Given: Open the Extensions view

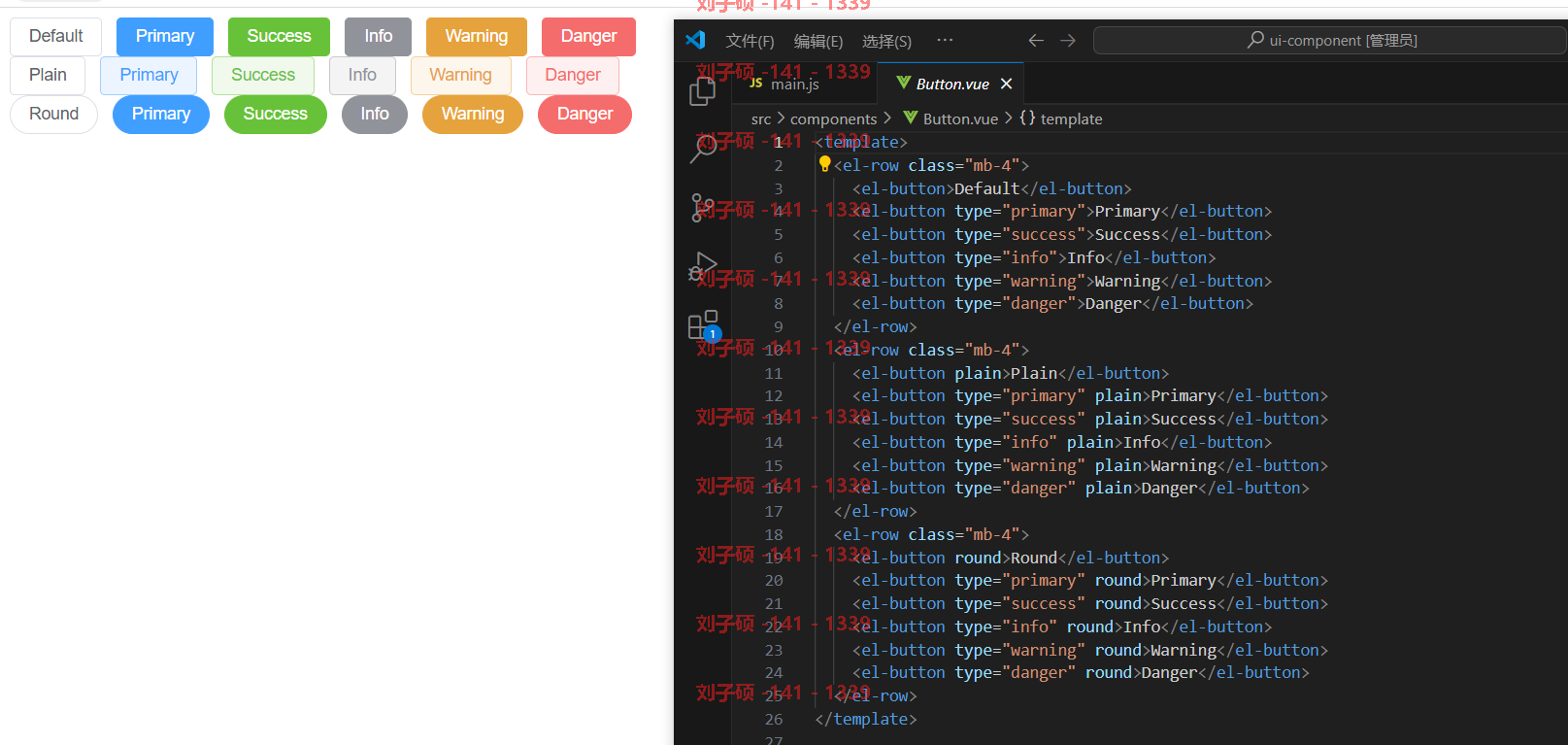Looking at the screenshot, I should coord(703,325).
